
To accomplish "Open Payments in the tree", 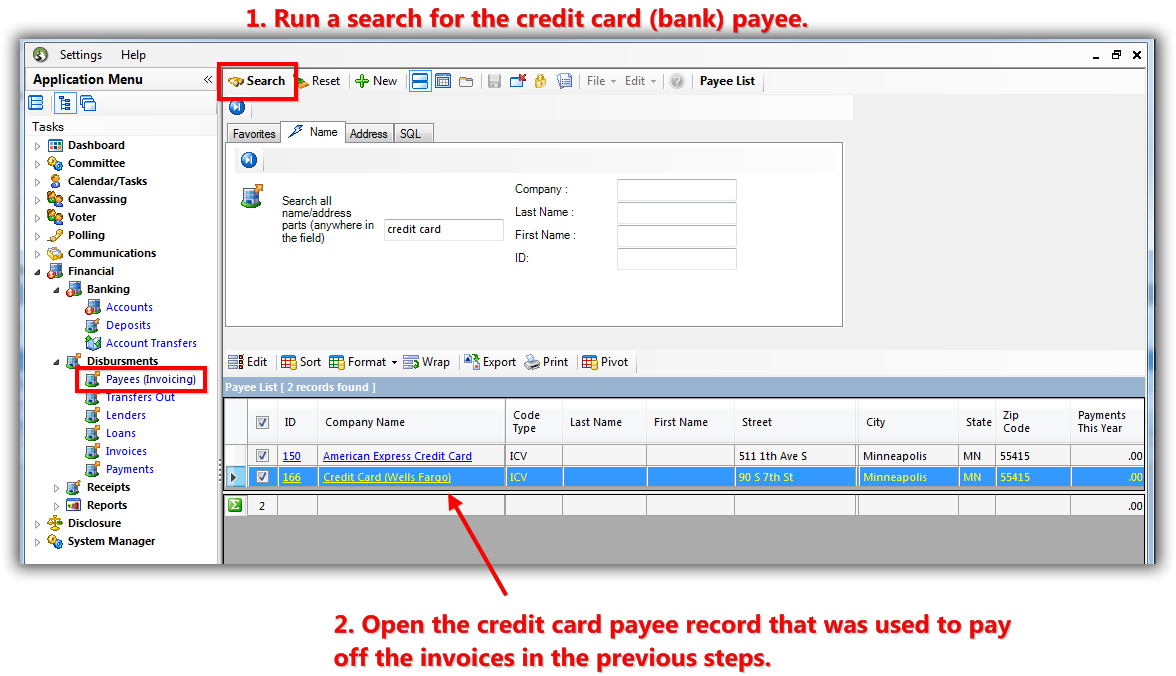I will [129, 469].
